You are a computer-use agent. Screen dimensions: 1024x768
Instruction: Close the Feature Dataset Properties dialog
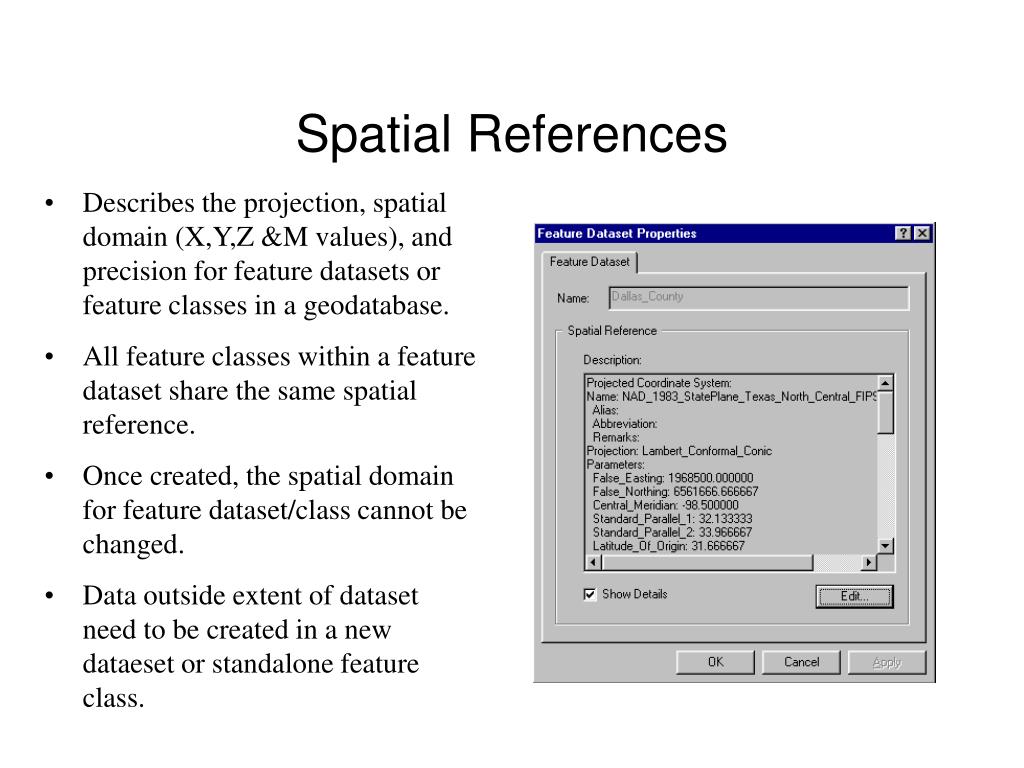coord(922,233)
